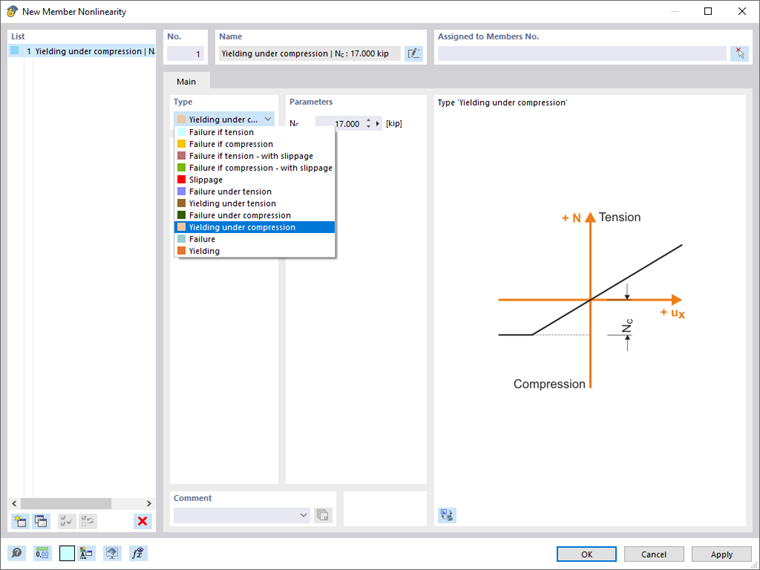Pick 'Failure under compression' from list
The image size is (760, 570).
(254, 215)
